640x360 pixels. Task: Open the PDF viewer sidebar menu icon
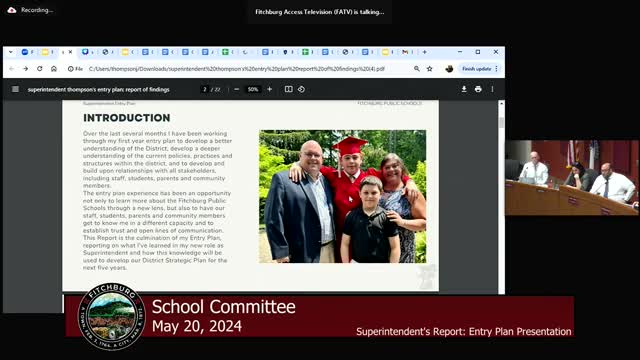click(x=15, y=89)
